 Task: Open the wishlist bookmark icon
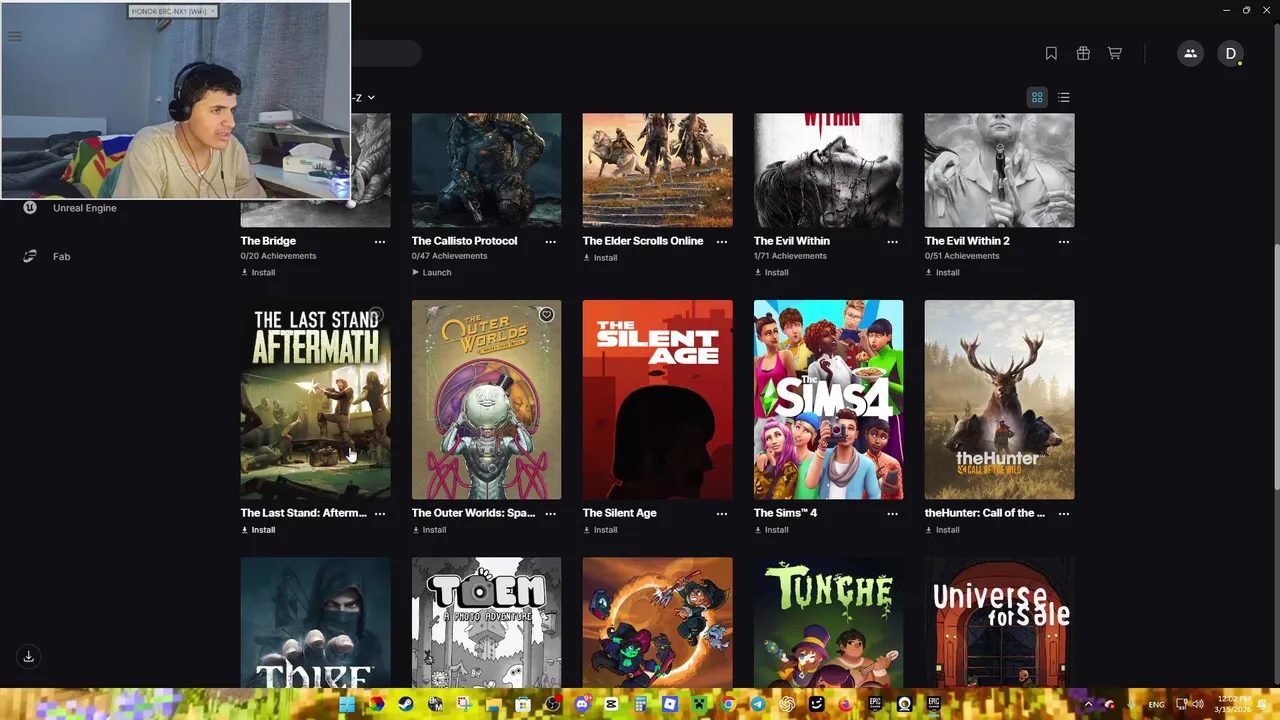point(1051,54)
